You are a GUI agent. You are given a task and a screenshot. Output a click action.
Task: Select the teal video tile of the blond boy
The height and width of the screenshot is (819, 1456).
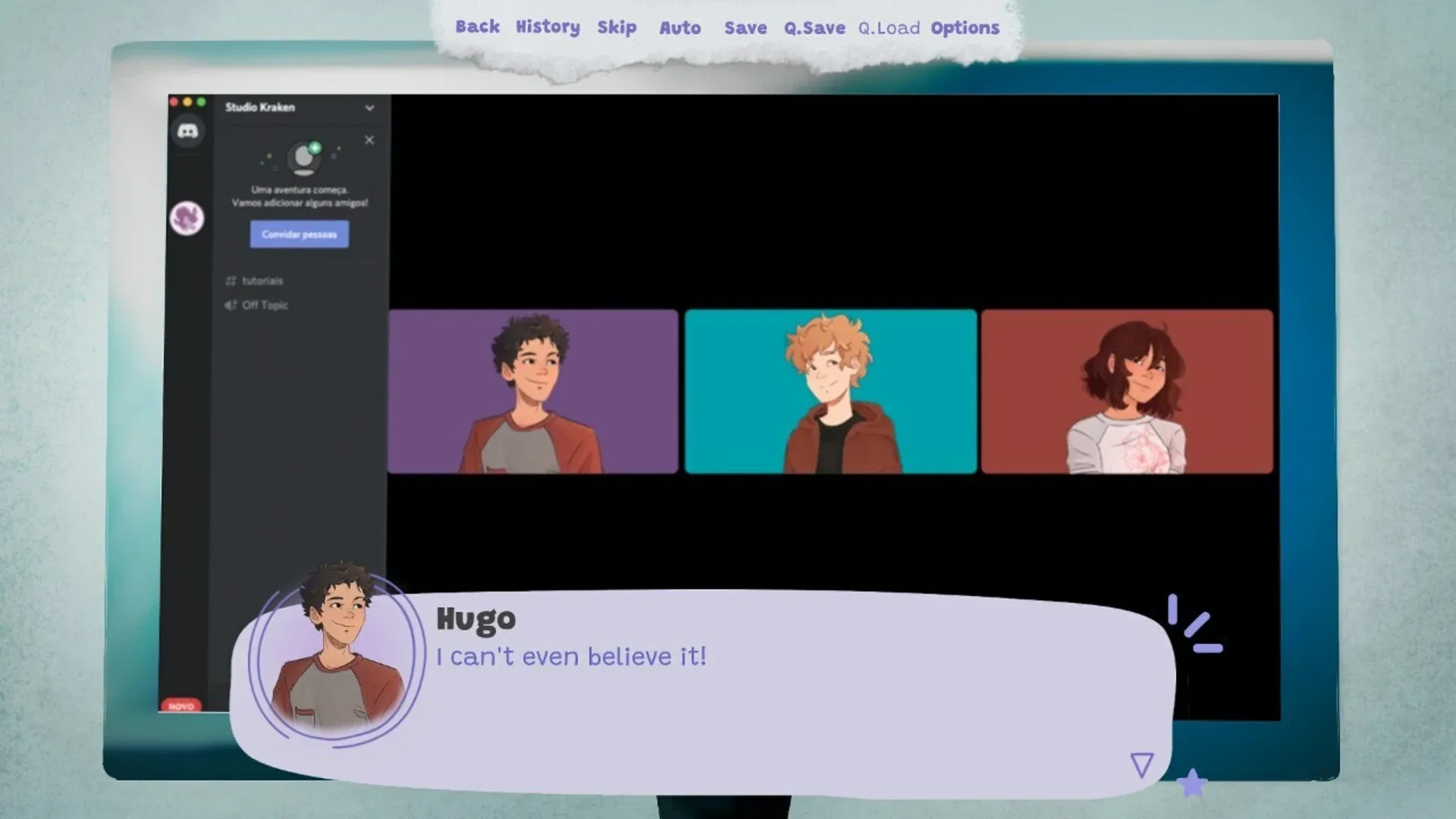pyautogui.click(x=830, y=391)
